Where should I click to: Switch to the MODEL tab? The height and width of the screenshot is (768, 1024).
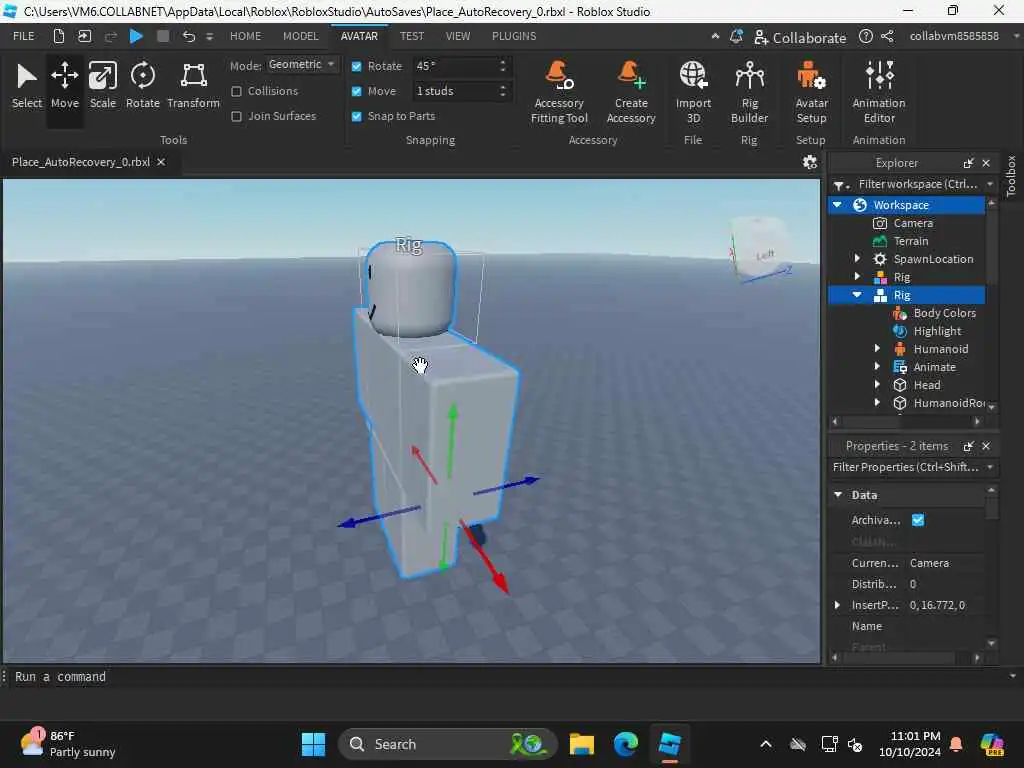[x=300, y=37]
